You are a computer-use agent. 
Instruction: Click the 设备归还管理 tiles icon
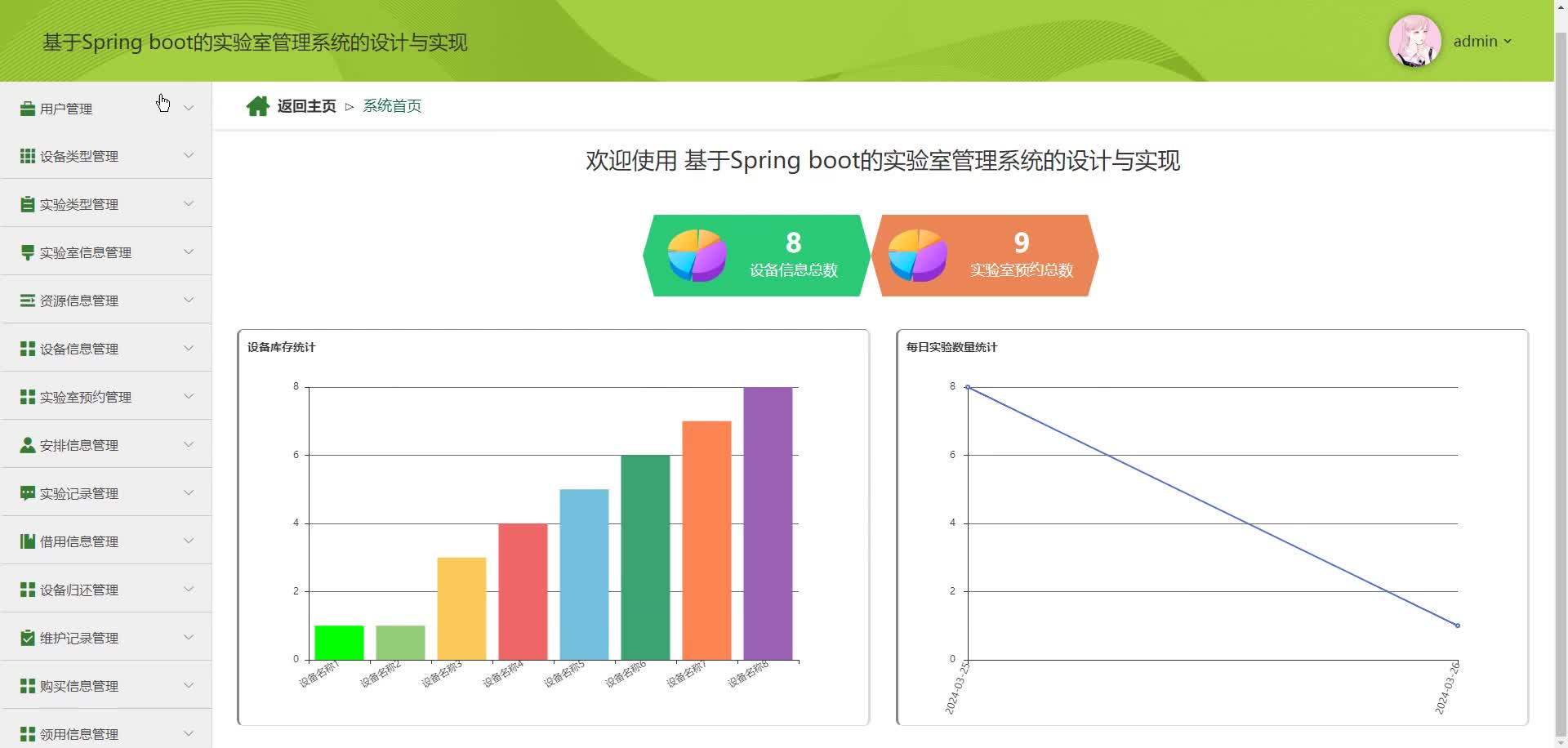28,590
